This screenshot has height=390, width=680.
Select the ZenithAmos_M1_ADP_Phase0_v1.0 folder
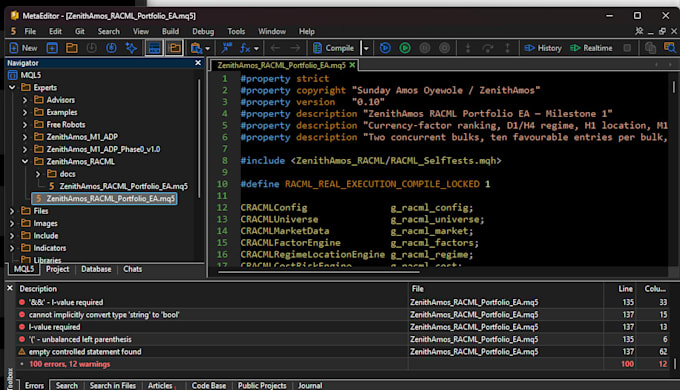point(103,149)
